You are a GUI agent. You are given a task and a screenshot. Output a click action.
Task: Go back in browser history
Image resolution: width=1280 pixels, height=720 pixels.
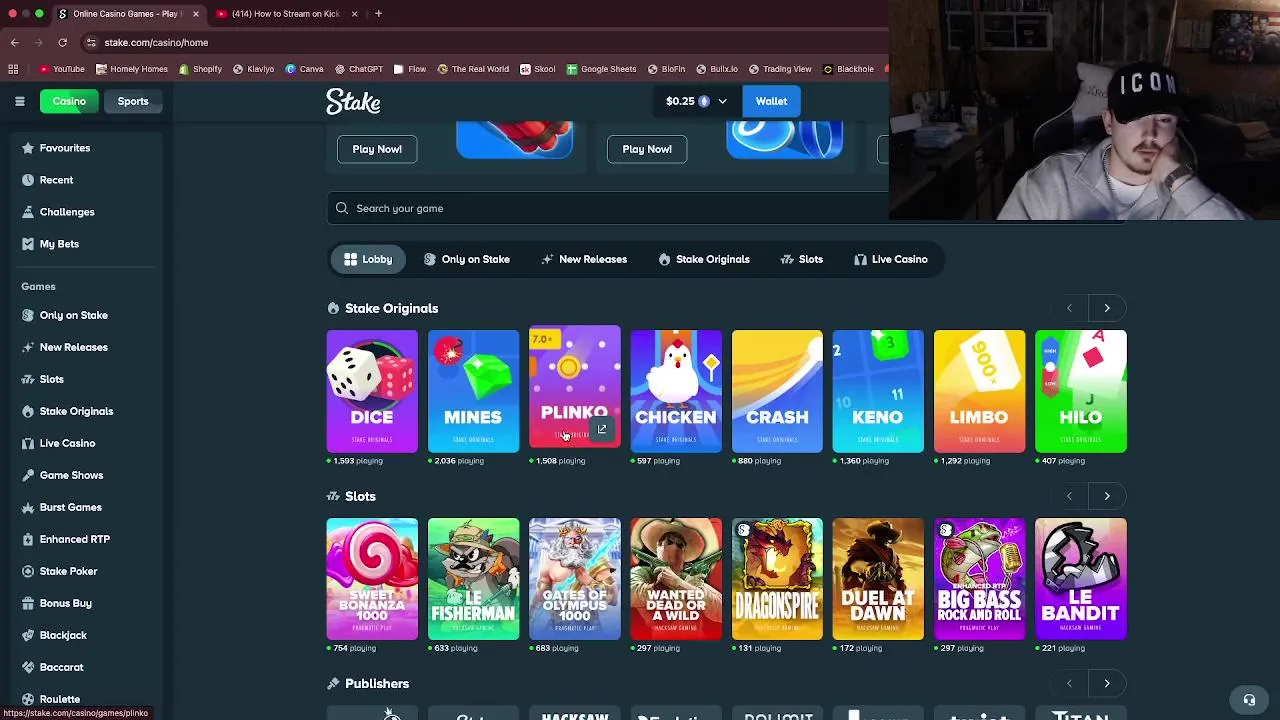coord(14,42)
